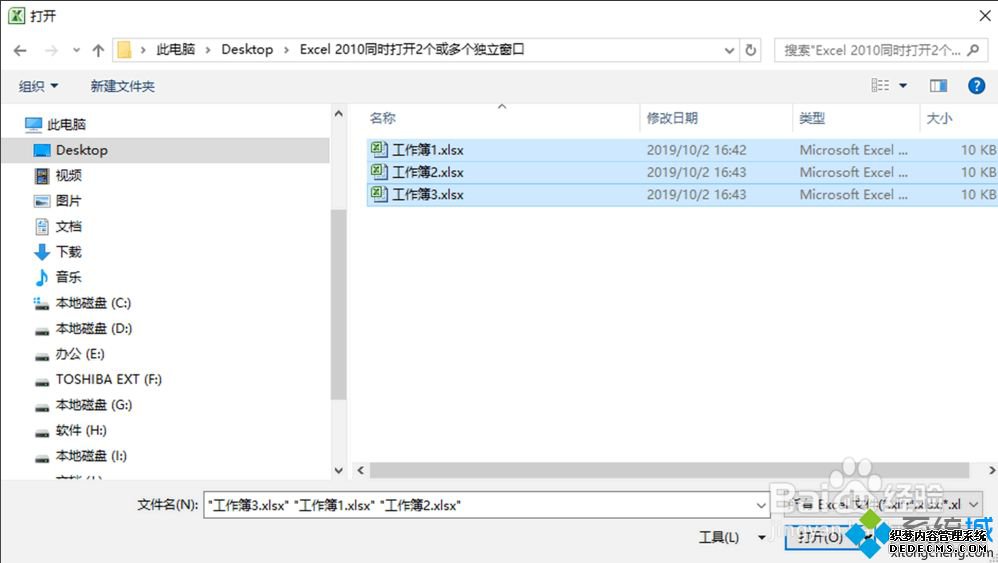Screen dimensions: 998x563
Task: Click navigation pane scroll up arrow
Action: coord(339,114)
